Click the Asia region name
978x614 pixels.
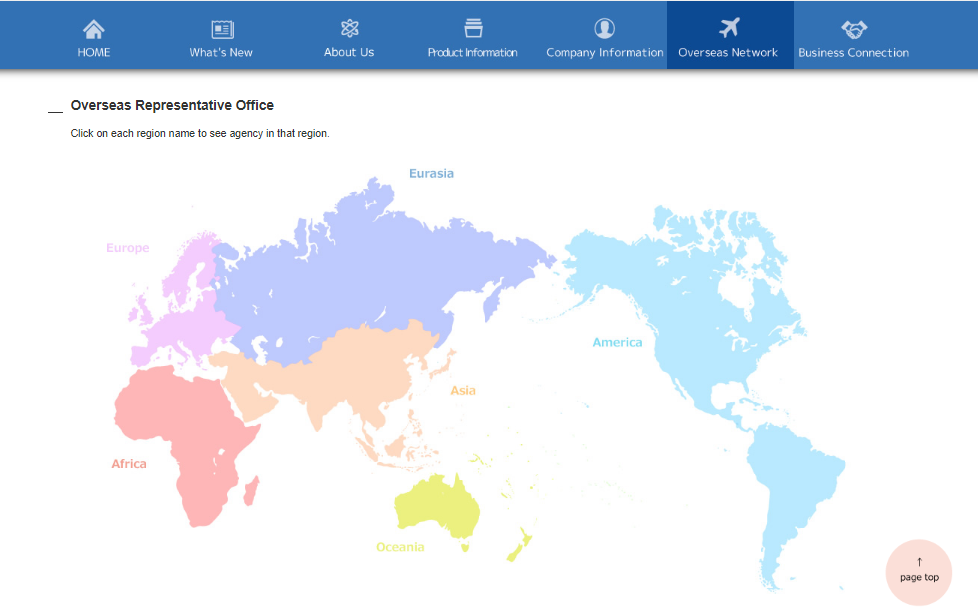tap(463, 391)
